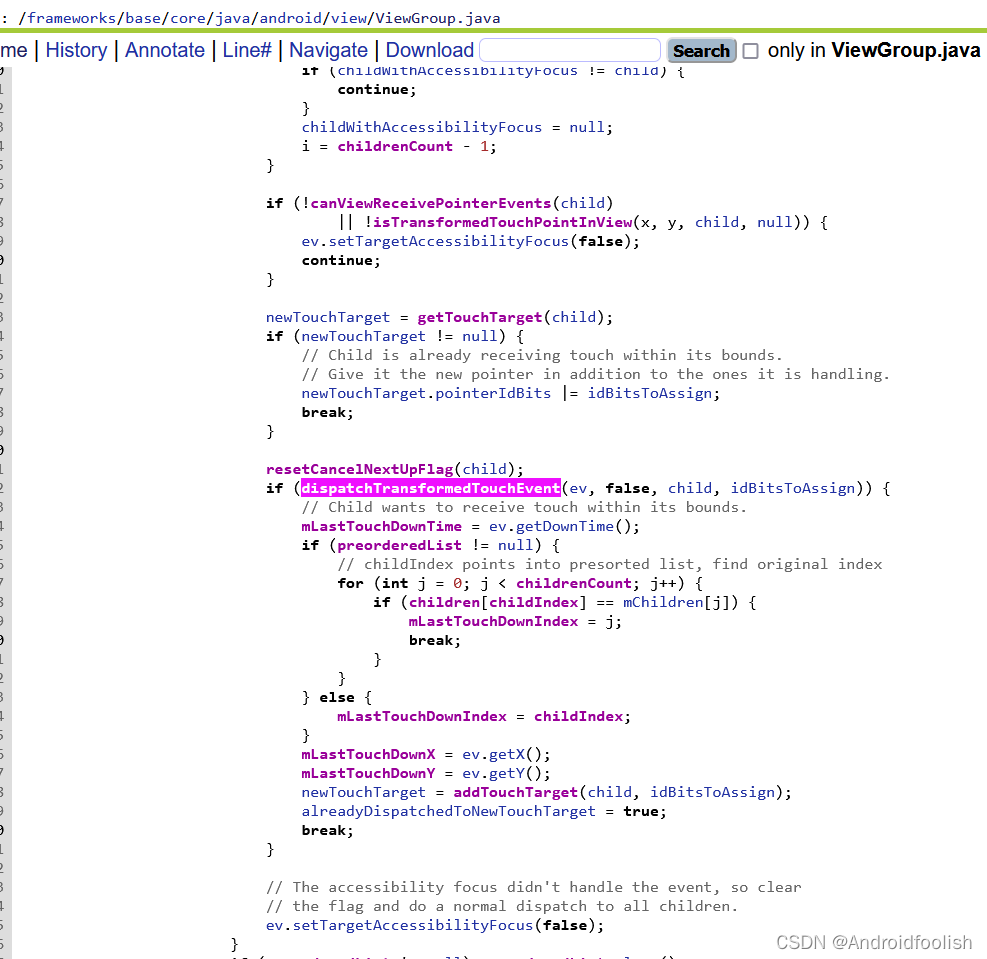Click the addTouchTarget symbol link
Image resolution: width=987 pixels, height=959 pixels.
(514, 791)
